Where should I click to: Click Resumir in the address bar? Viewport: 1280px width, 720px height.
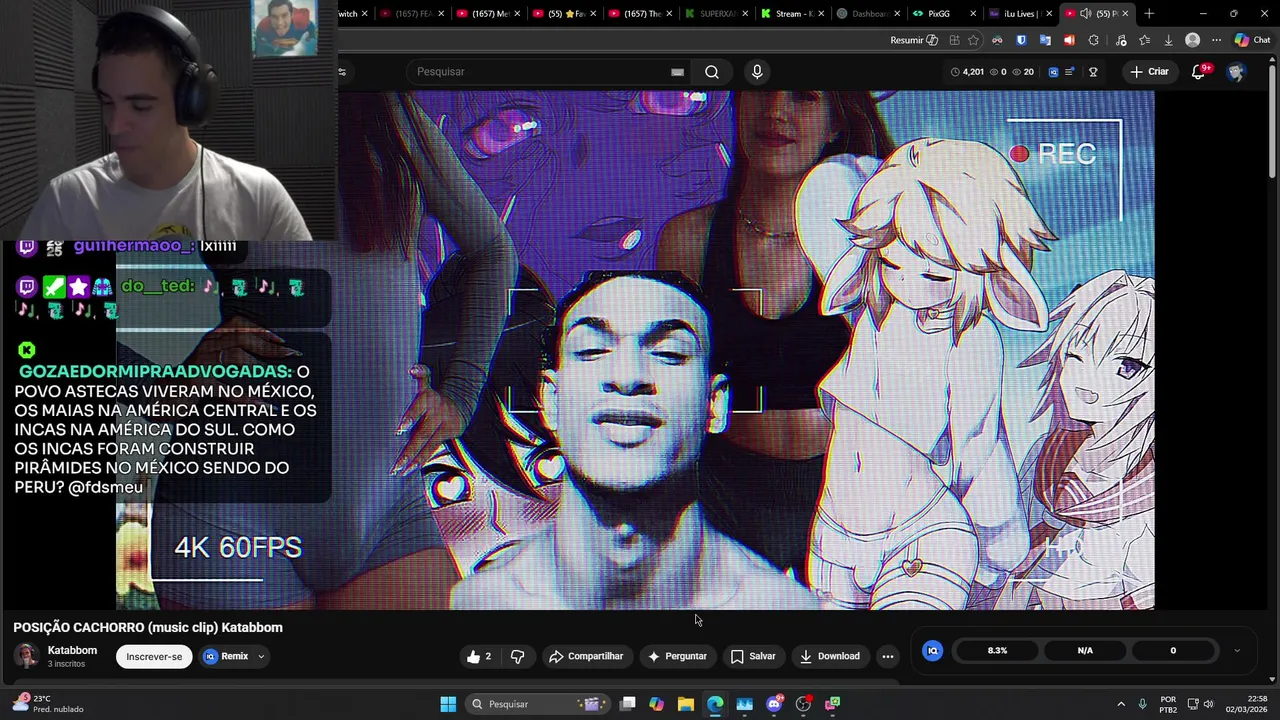pyautogui.click(x=913, y=40)
